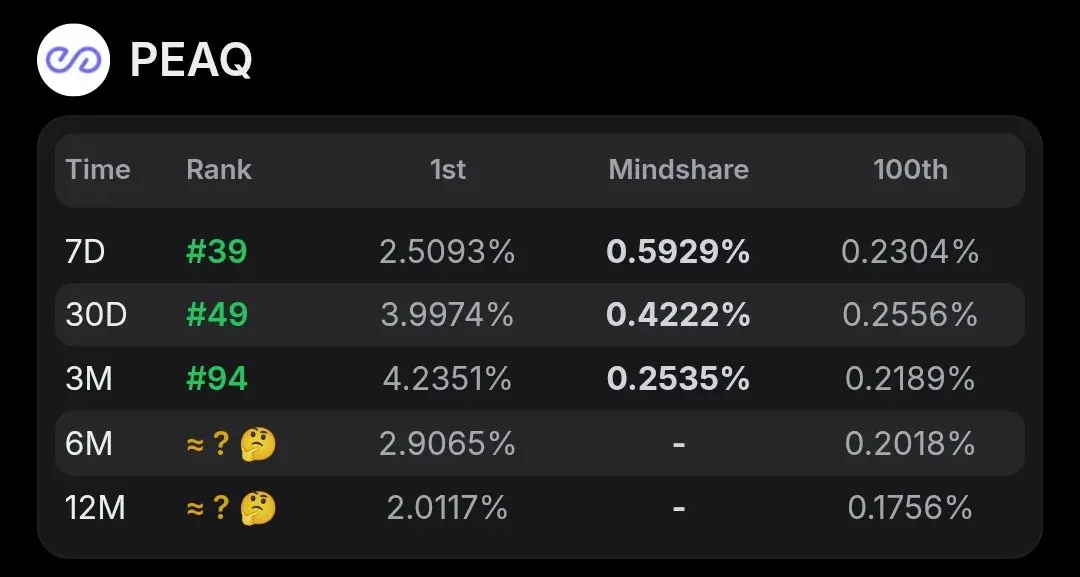Open the #49 rank for 30D
Viewport: 1080px width, 577px height.
click(217, 315)
